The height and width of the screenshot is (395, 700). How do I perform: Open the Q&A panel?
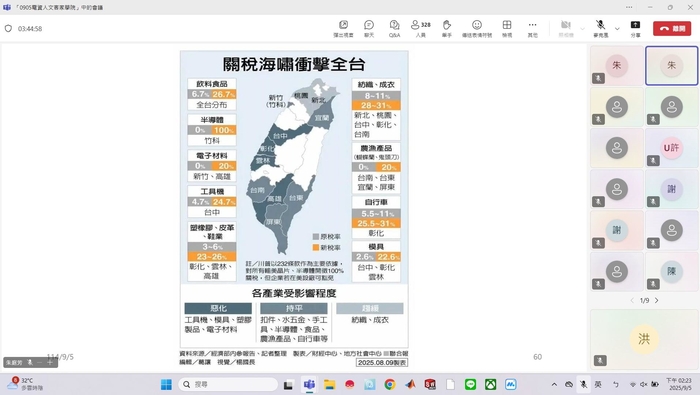point(394,29)
